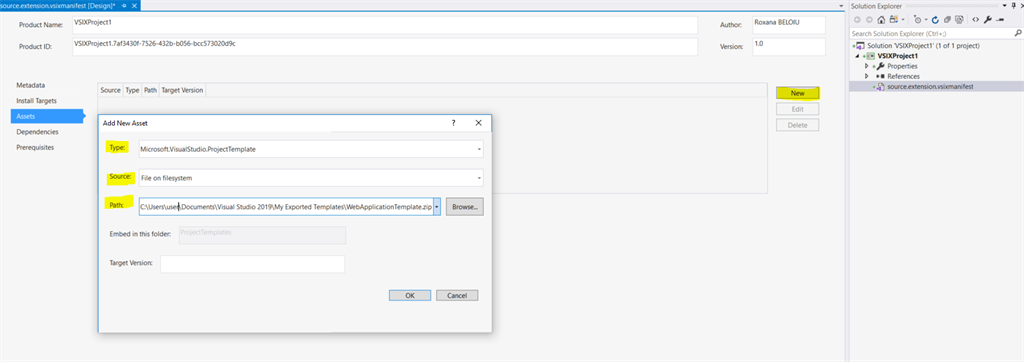Click the Preview Selected Items icon
Screen dimensions: 1024x362
pos(1000,20)
